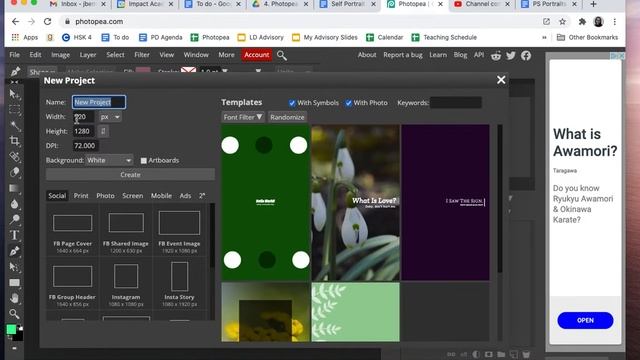The image size is (640, 360).
Task: Open the px units dropdown
Action: coord(110,117)
